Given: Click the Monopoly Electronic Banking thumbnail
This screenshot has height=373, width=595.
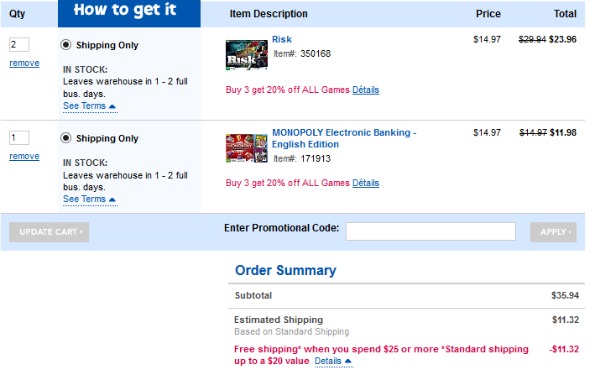Looking at the screenshot, I should click(x=247, y=148).
